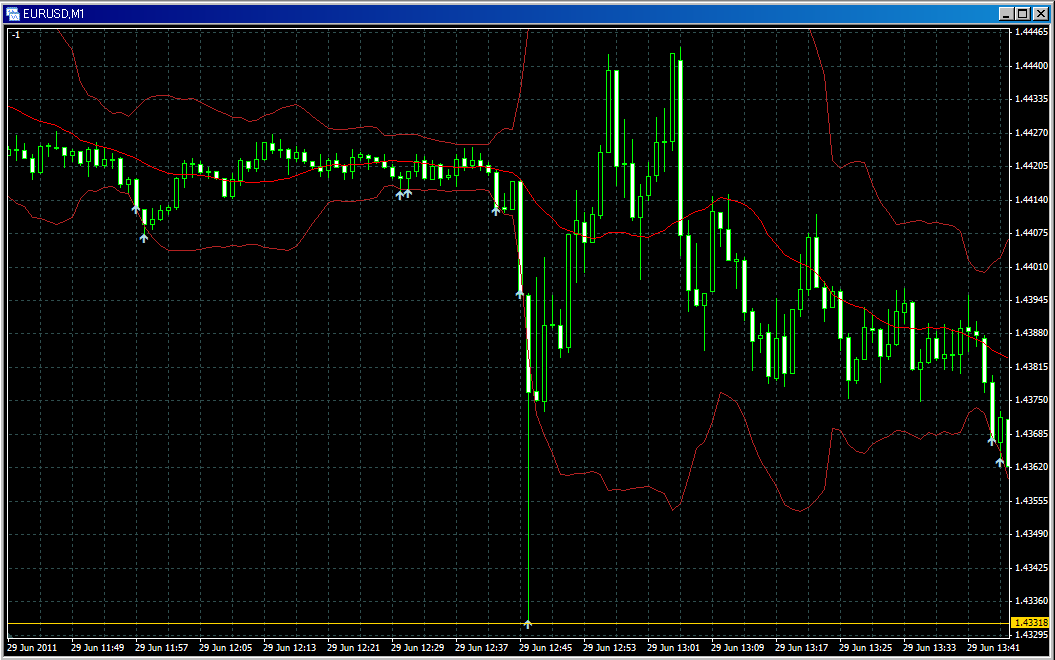Image resolution: width=1055 pixels, height=660 pixels.
Task: Click the left arrow of the pair near 12:29
Action: point(400,194)
